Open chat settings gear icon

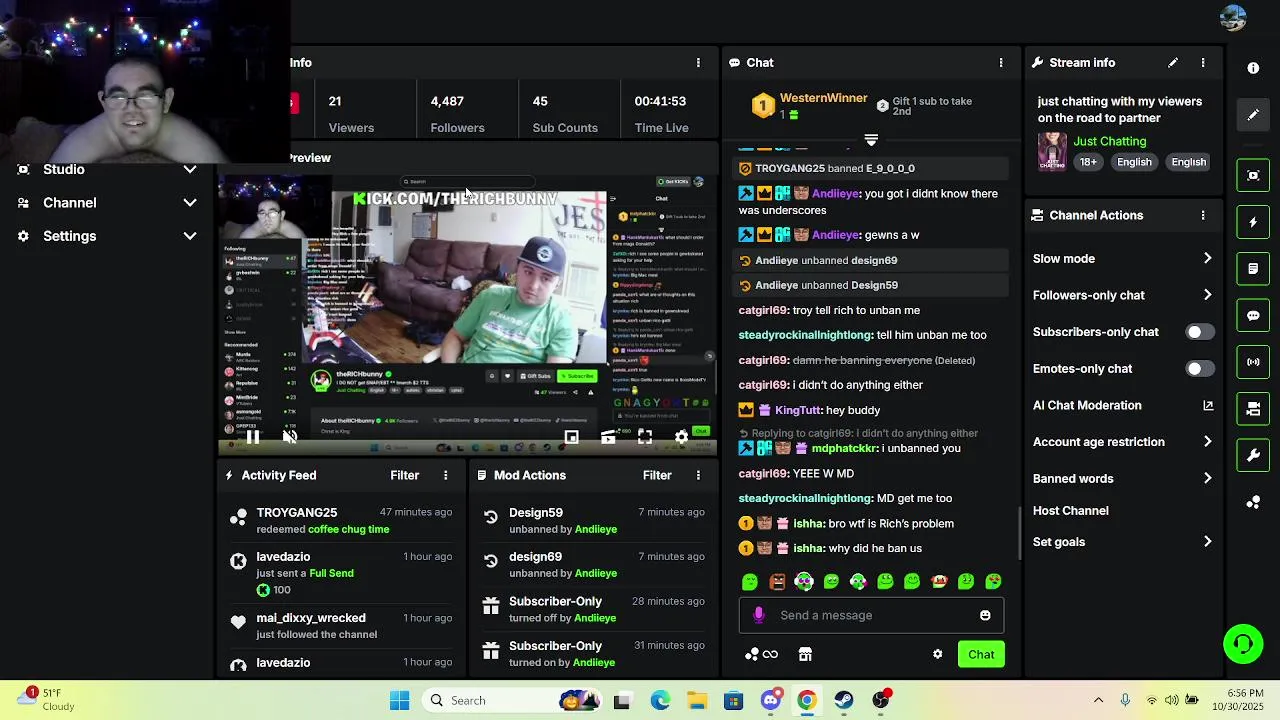click(x=937, y=654)
